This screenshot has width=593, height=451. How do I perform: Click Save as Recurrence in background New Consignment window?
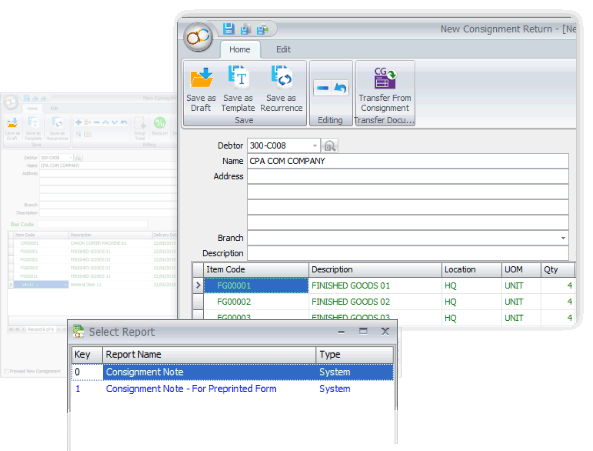coord(57,129)
